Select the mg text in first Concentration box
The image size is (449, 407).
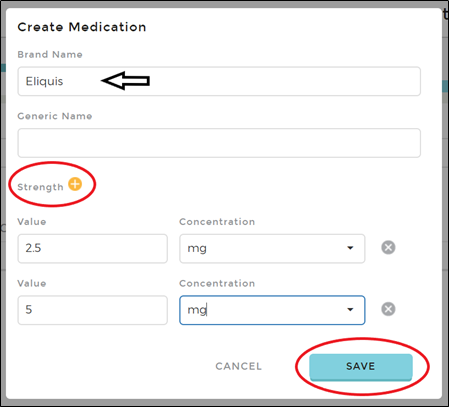tap(197, 249)
